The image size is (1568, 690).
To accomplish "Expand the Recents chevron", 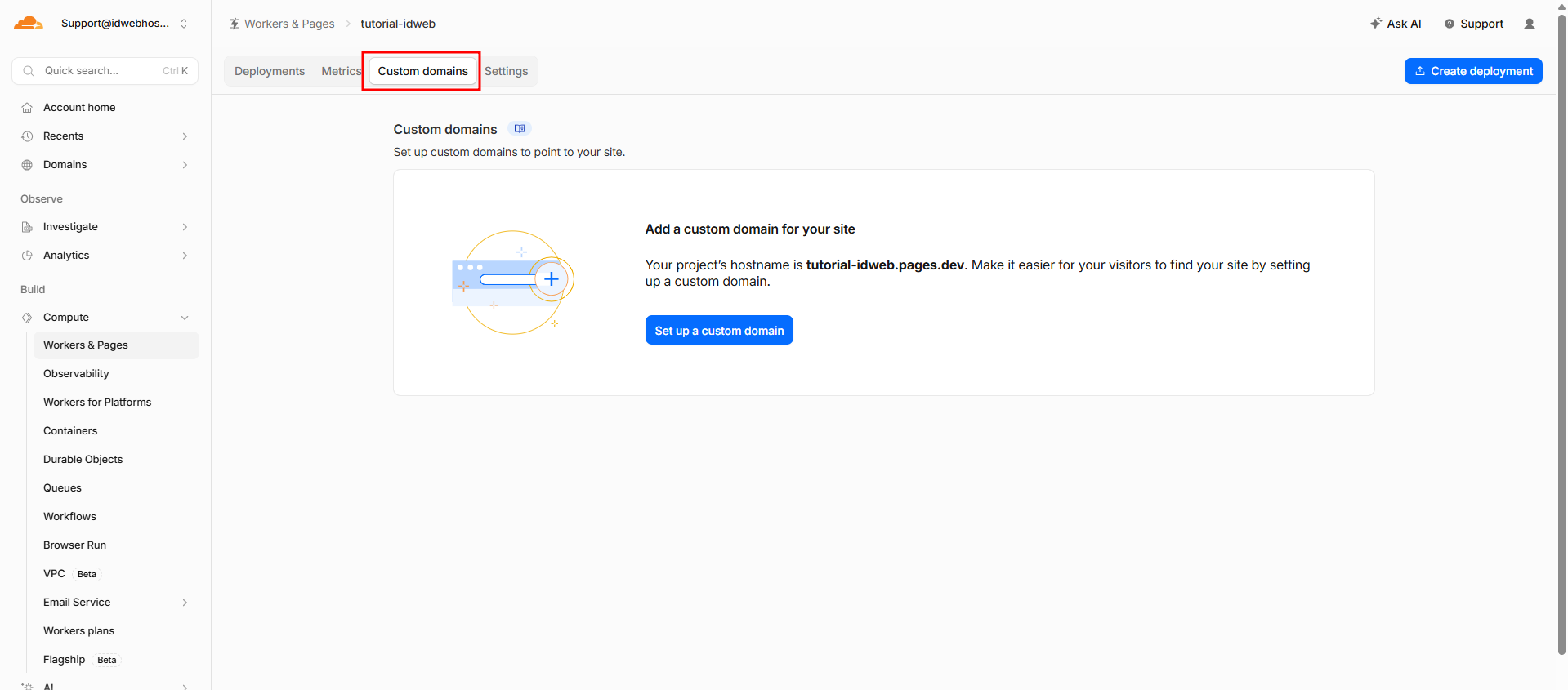I will (x=185, y=136).
